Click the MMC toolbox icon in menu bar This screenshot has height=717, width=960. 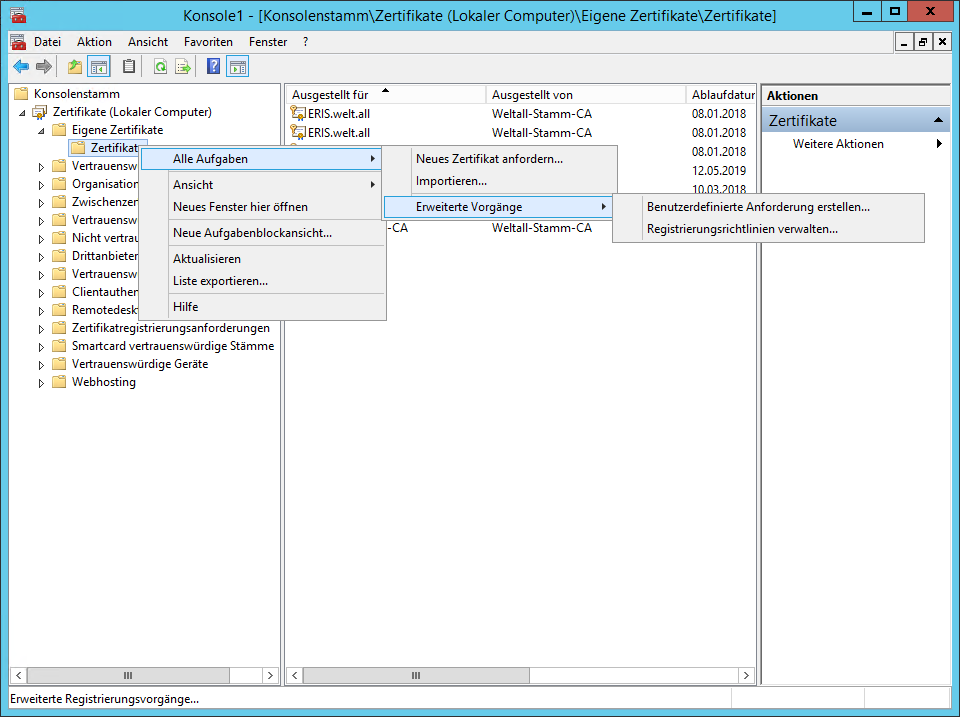click(x=18, y=42)
